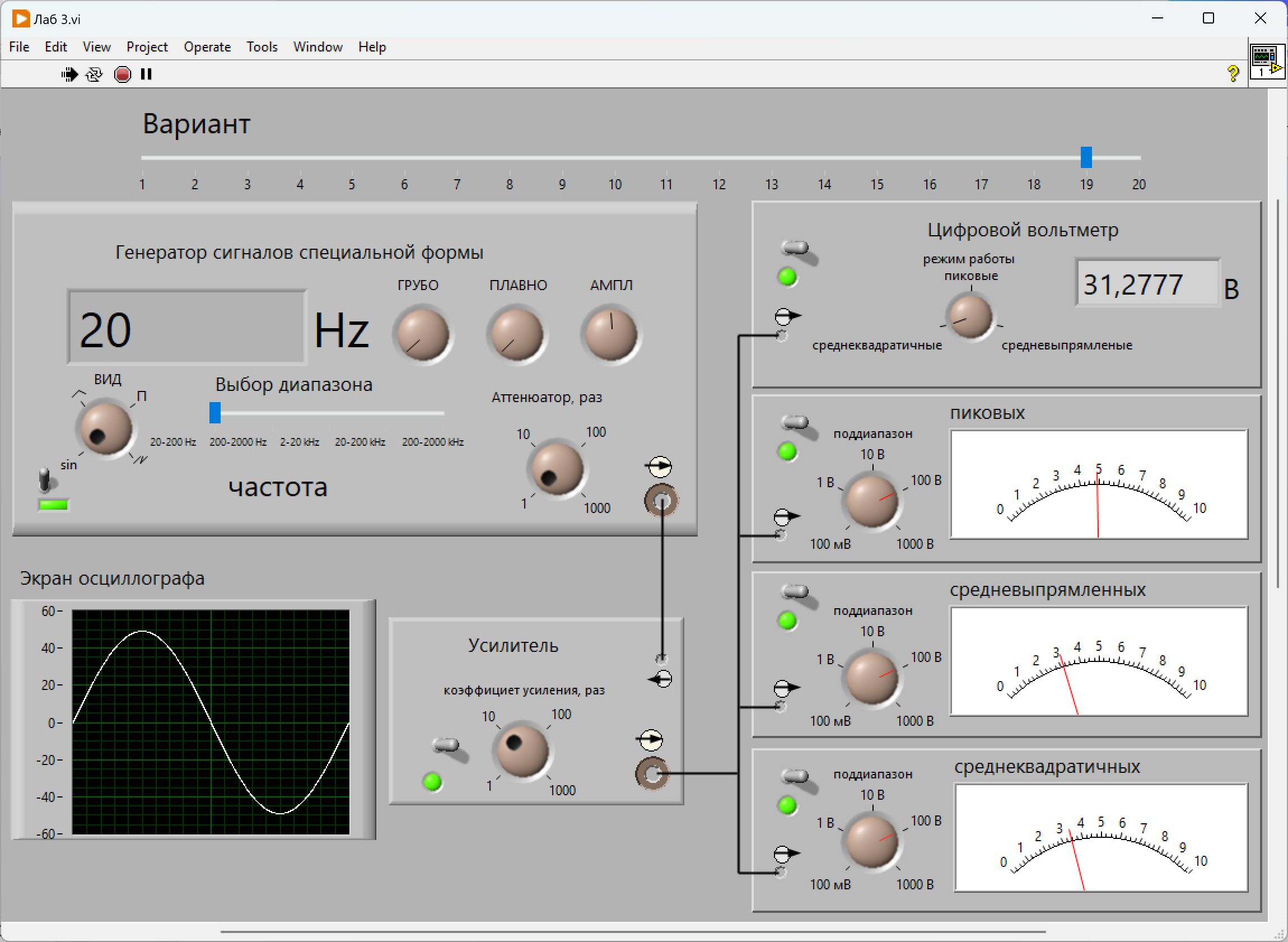
Task: Click the Pause toolbar button
Action: [147, 74]
